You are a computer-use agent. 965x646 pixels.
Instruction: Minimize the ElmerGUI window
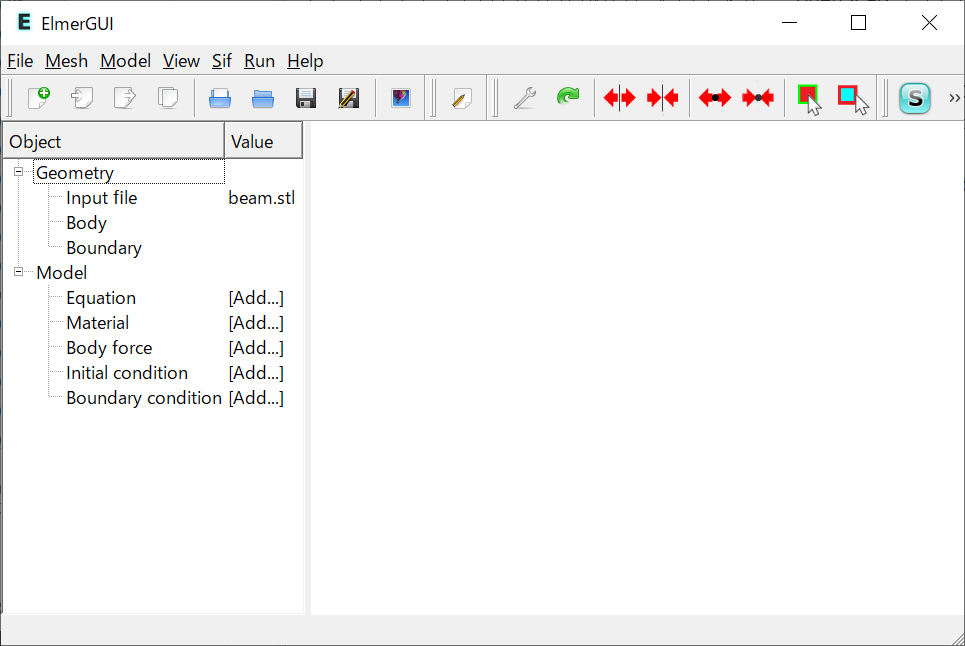coord(789,23)
